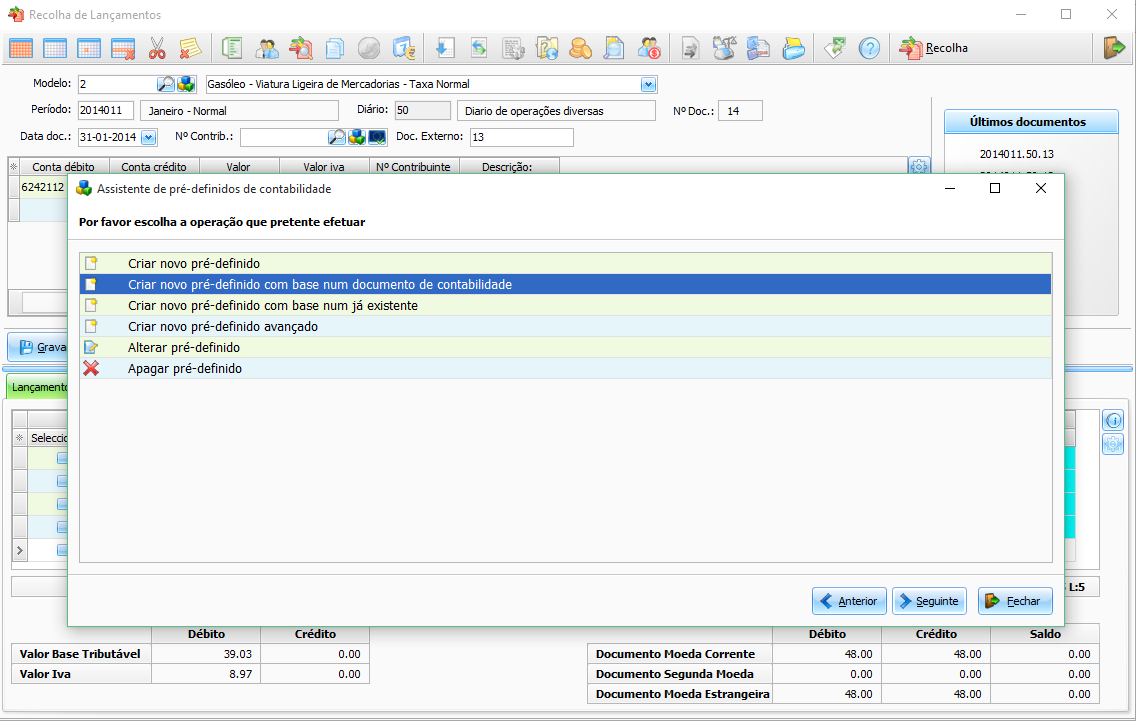1136x721 pixels.
Task: Click the 'Conta crédito' column header
Action: click(x=154, y=167)
